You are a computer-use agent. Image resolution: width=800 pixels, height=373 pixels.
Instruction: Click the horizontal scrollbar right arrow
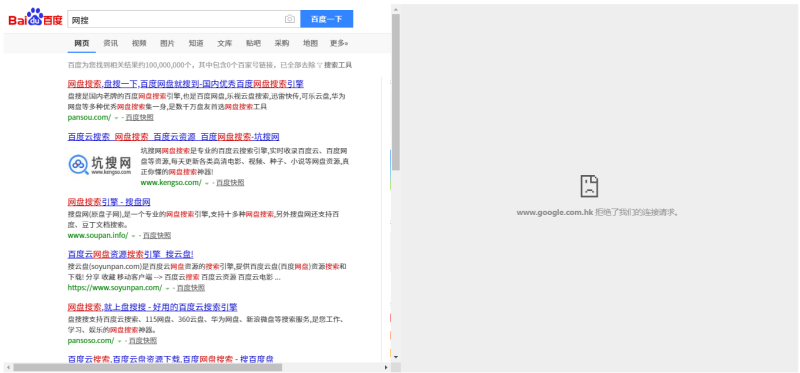[386, 367]
